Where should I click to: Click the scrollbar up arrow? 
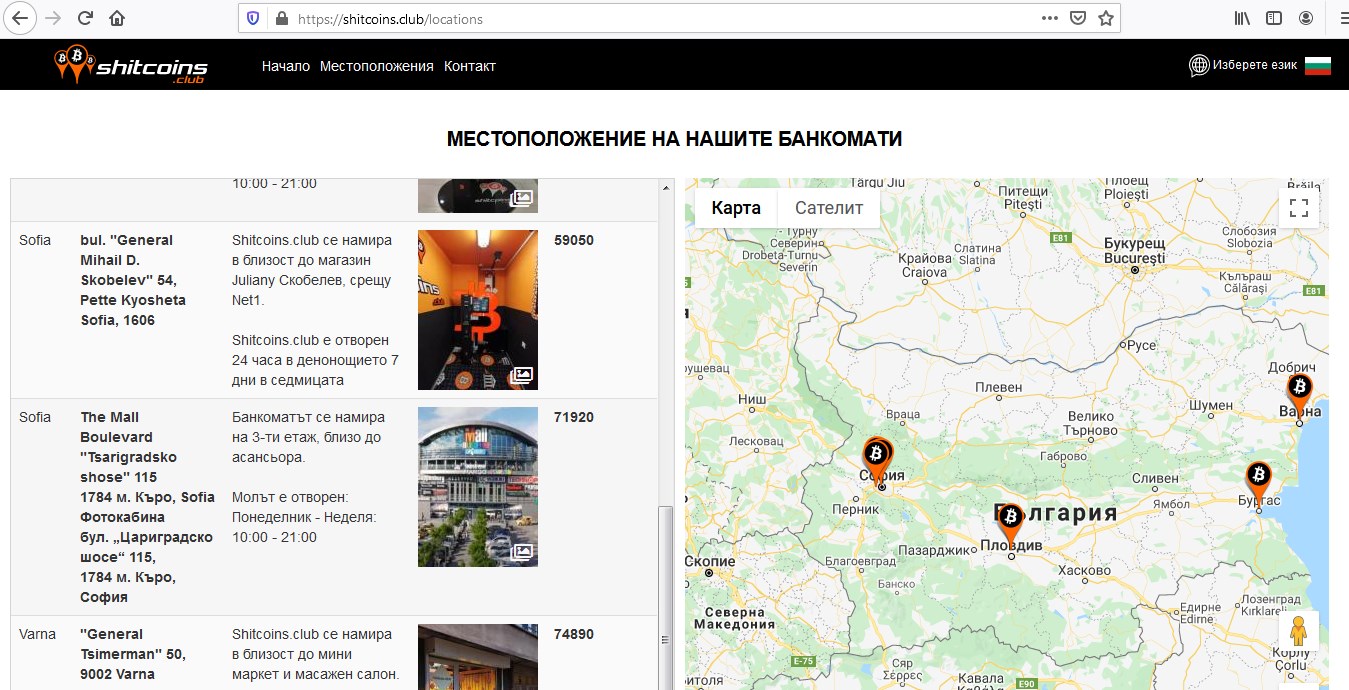coord(666,187)
